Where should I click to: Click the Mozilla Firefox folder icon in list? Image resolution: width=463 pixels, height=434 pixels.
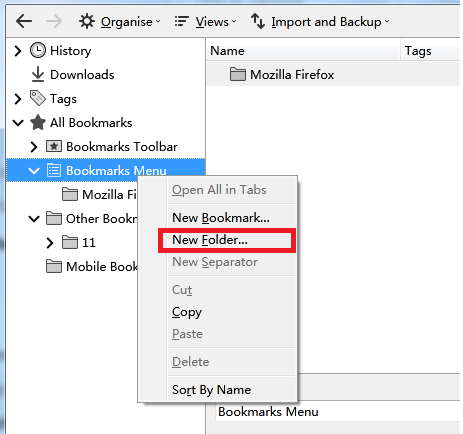238,74
